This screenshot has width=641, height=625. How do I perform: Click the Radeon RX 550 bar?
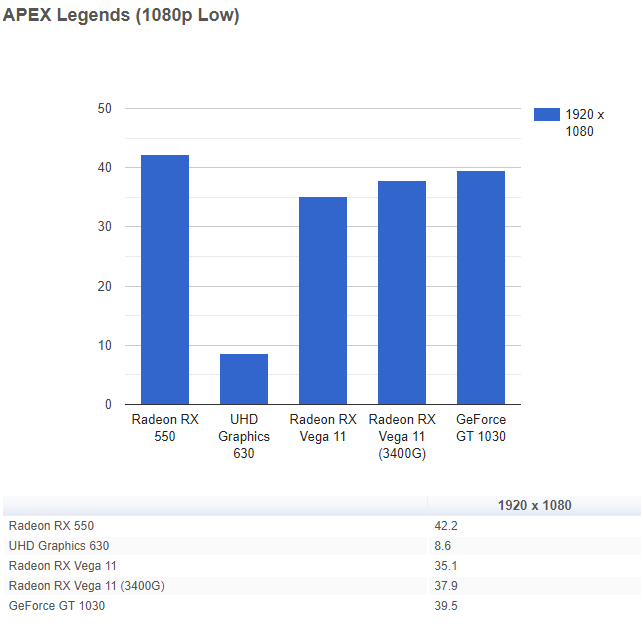(165, 280)
